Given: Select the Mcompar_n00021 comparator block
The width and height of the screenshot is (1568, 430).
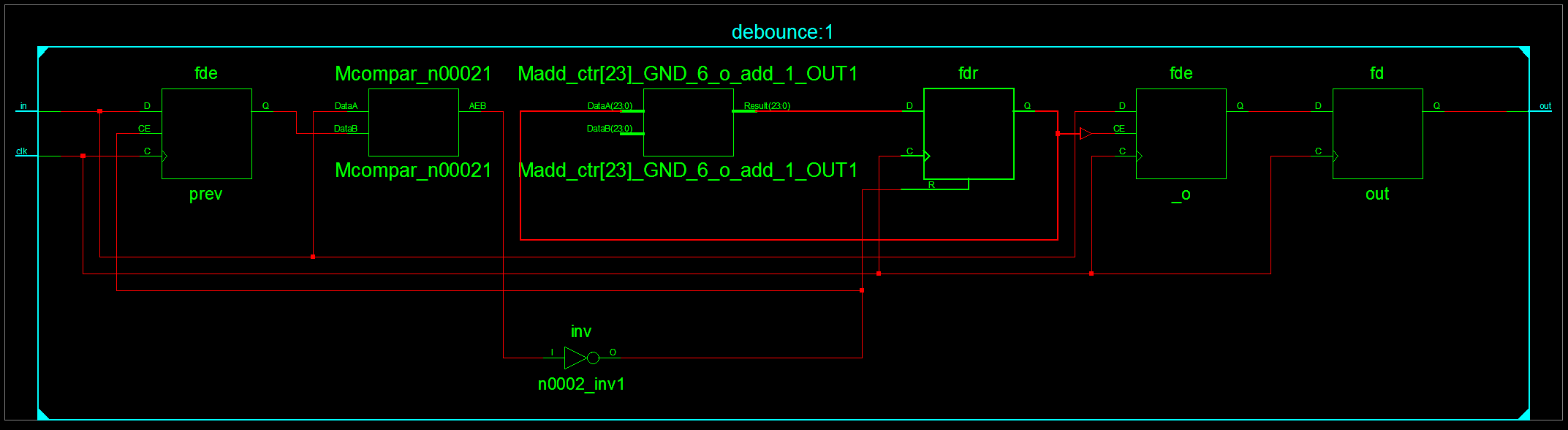Looking at the screenshot, I should 414,123.
